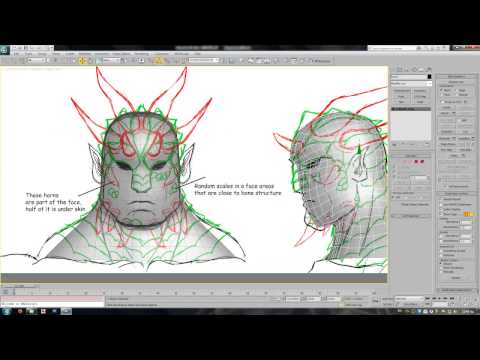Open the selection filter dropdown in main toolbar
This screenshot has width=480, height=360.
click(x=36, y=60)
